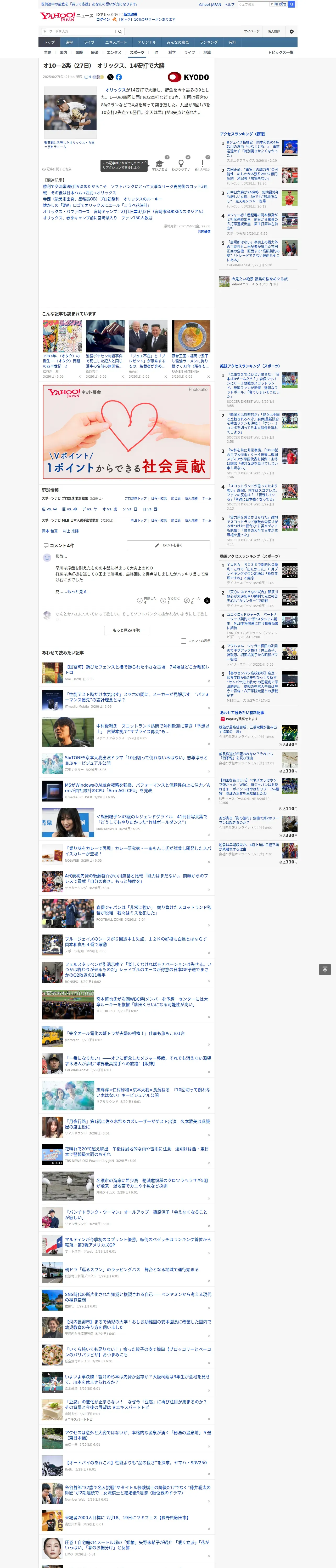336x1568 pixels.
Task: Click the コメントを書く button
Action: click(x=168, y=545)
